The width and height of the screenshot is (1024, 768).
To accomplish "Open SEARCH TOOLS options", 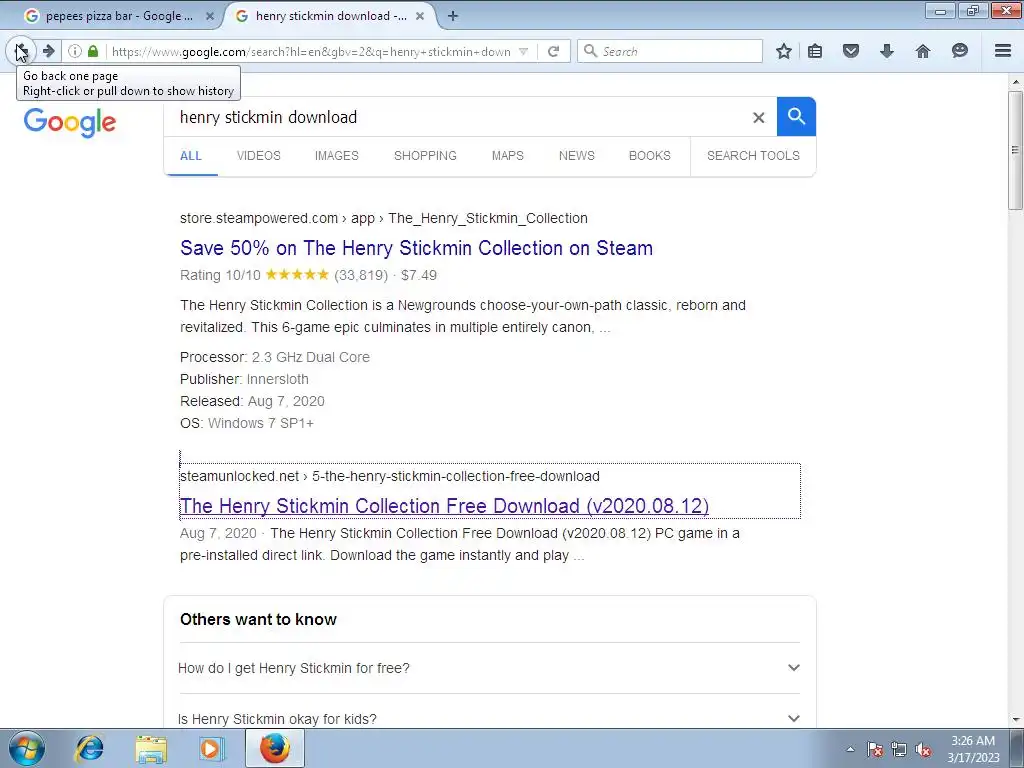I will coord(753,156).
